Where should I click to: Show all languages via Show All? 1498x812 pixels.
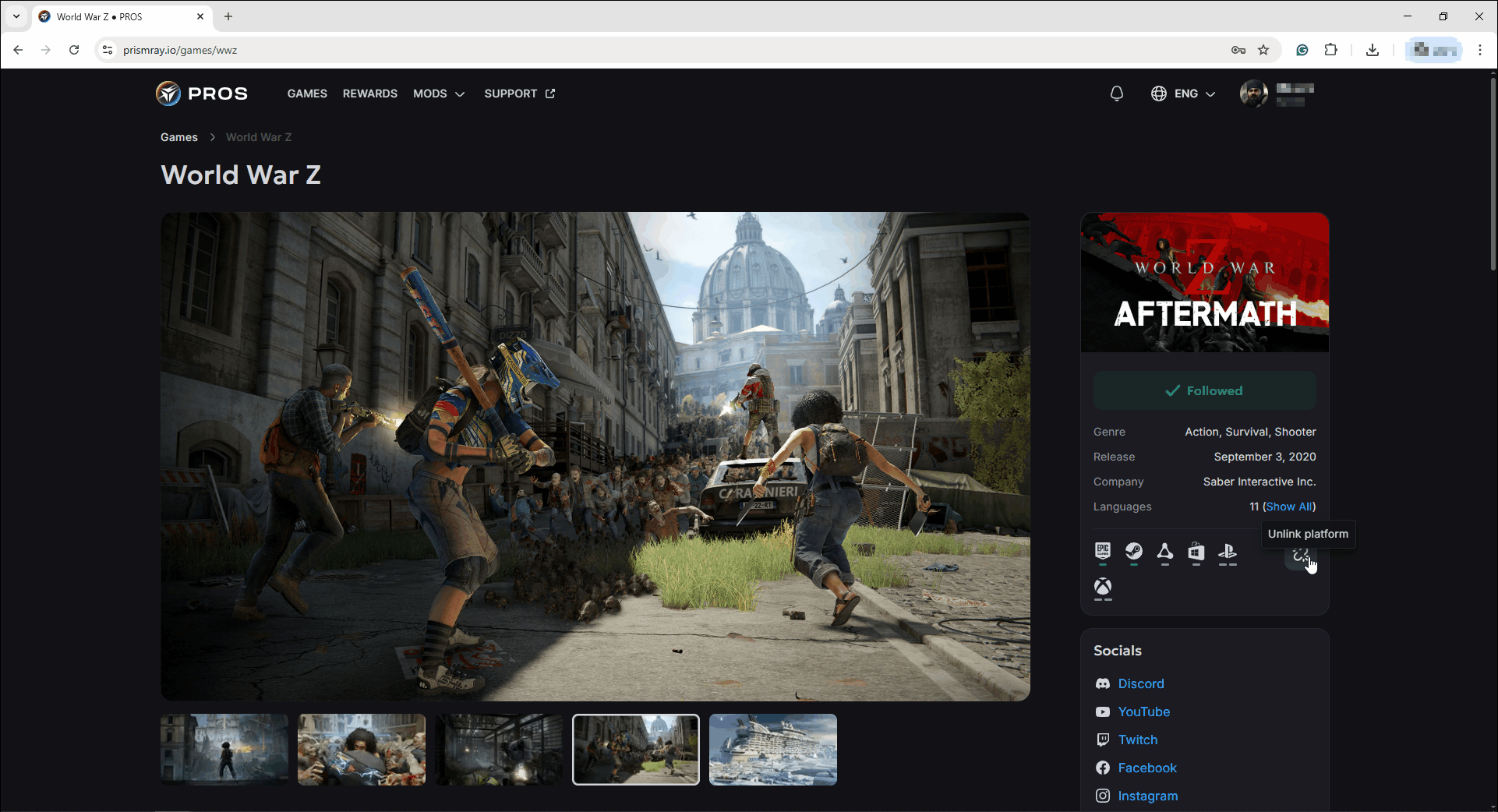click(1289, 507)
